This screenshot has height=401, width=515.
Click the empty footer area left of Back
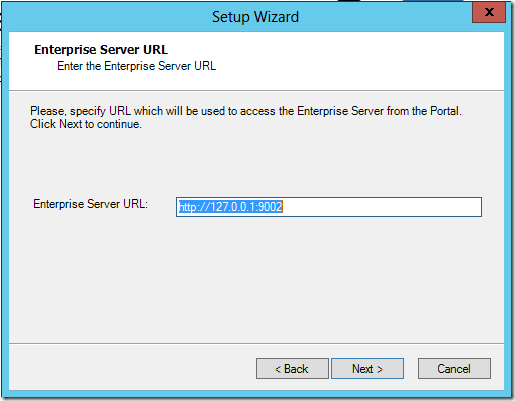point(132,368)
